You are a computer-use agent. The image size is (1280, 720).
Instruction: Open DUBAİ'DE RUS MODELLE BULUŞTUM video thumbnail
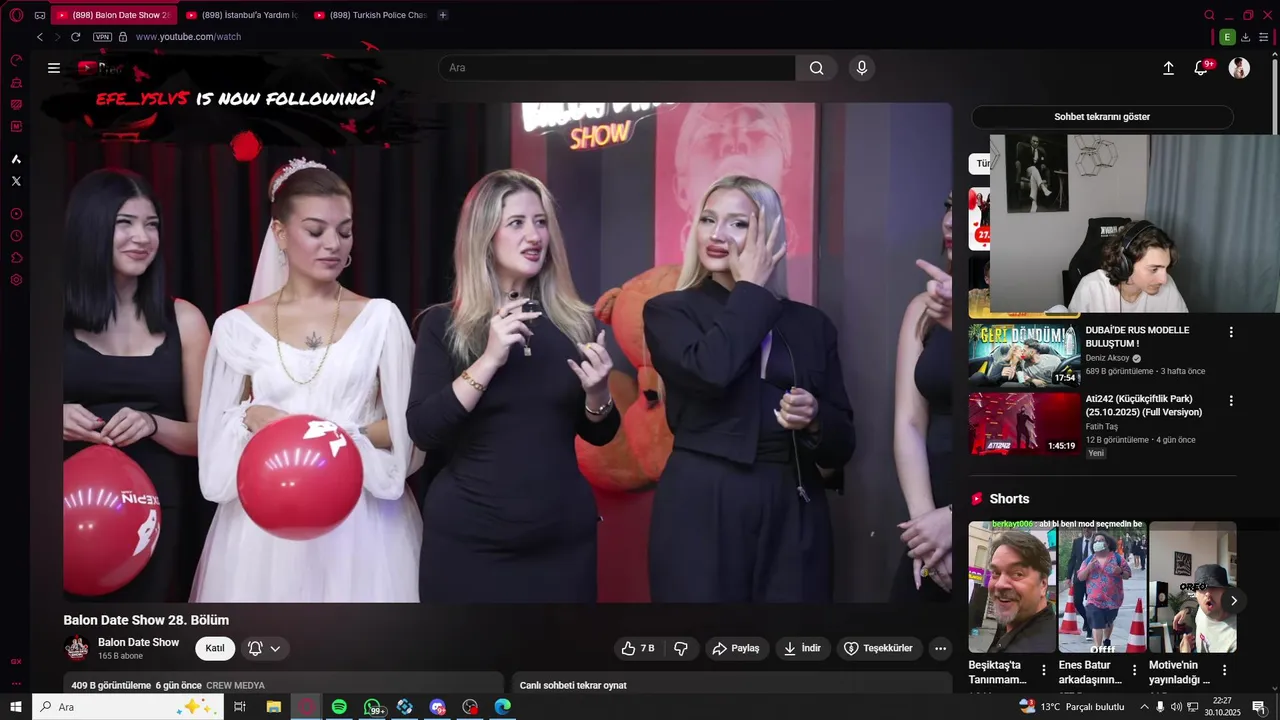(1024, 355)
